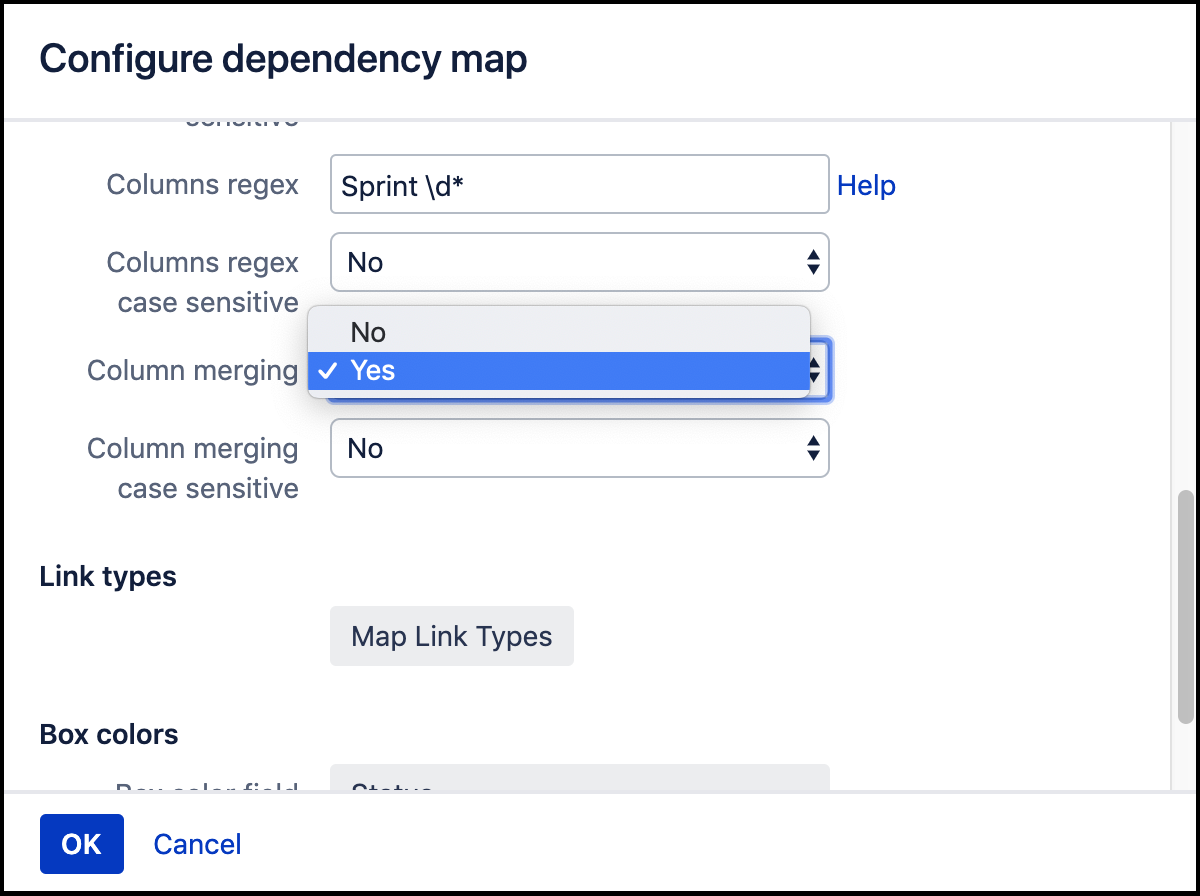Expand the Column merging case sensitive dropdown
Viewport: 1200px width, 896px height.
[580, 448]
